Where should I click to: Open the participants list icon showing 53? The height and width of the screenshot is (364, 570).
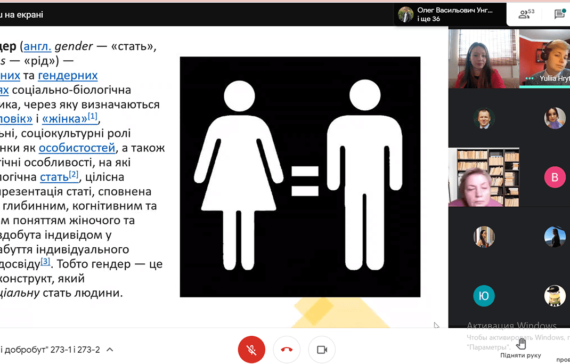pyautogui.click(x=526, y=14)
